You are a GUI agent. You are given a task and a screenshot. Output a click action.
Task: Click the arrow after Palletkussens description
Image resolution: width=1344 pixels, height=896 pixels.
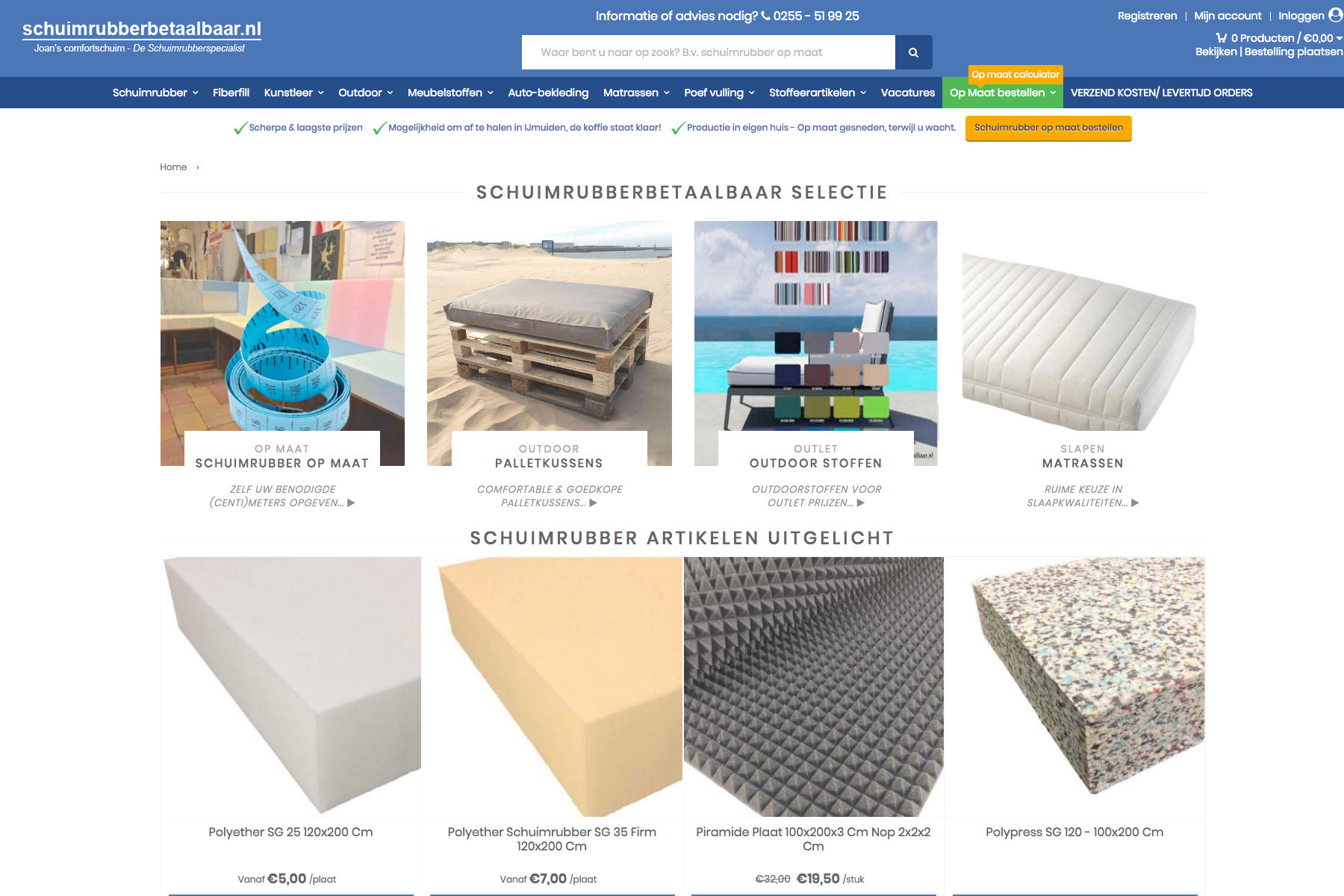click(594, 503)
